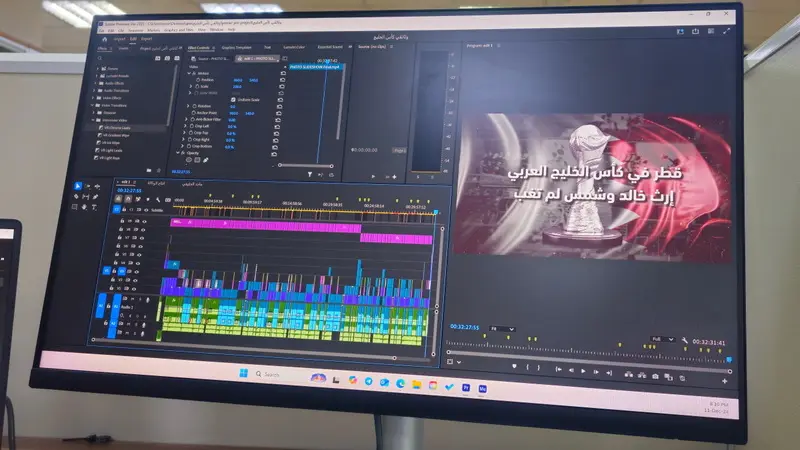Click Add Marker button in Program Monitor
This screenshot has height=450, width=800.
[515, 367]
